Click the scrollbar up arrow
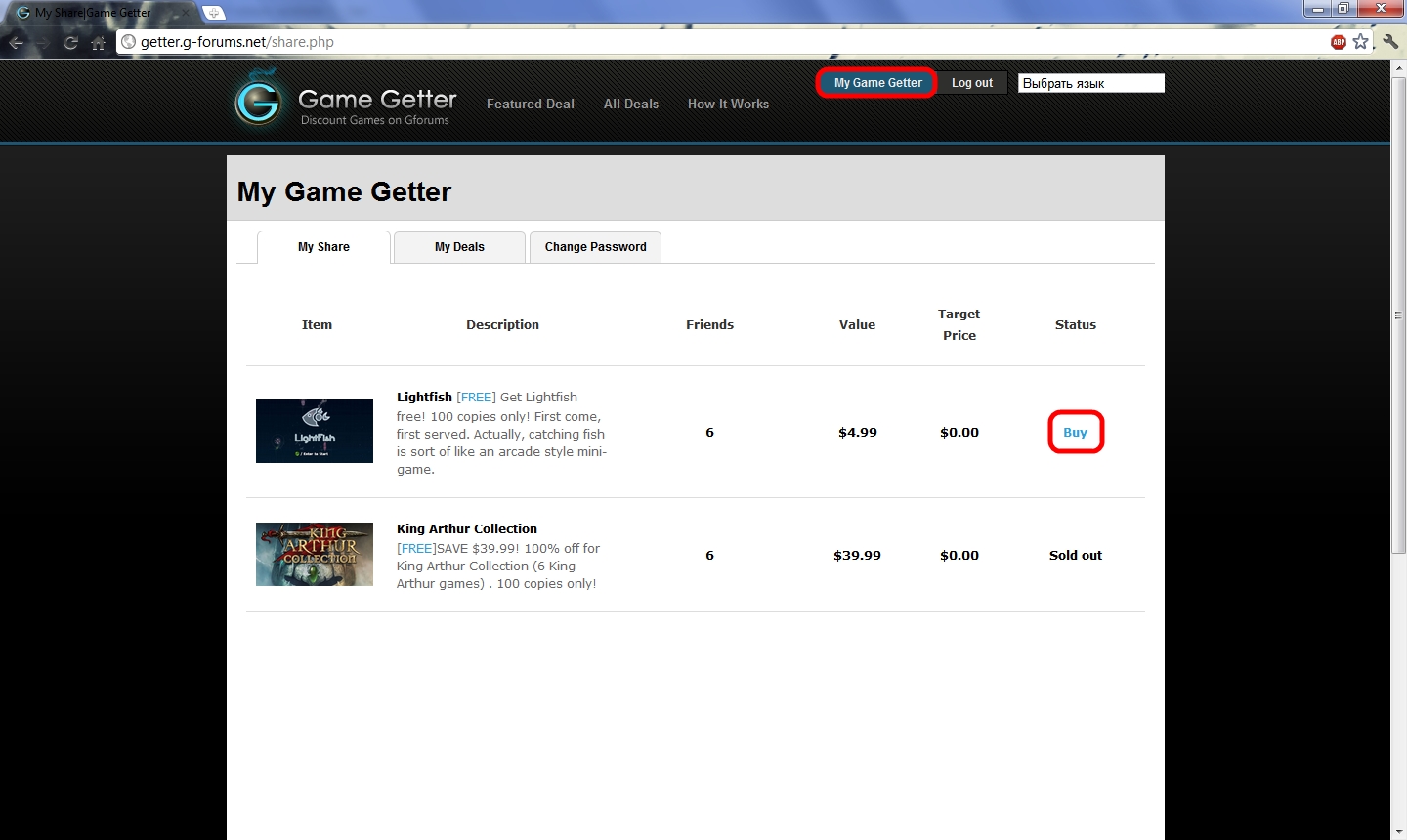 [1398, 68]
